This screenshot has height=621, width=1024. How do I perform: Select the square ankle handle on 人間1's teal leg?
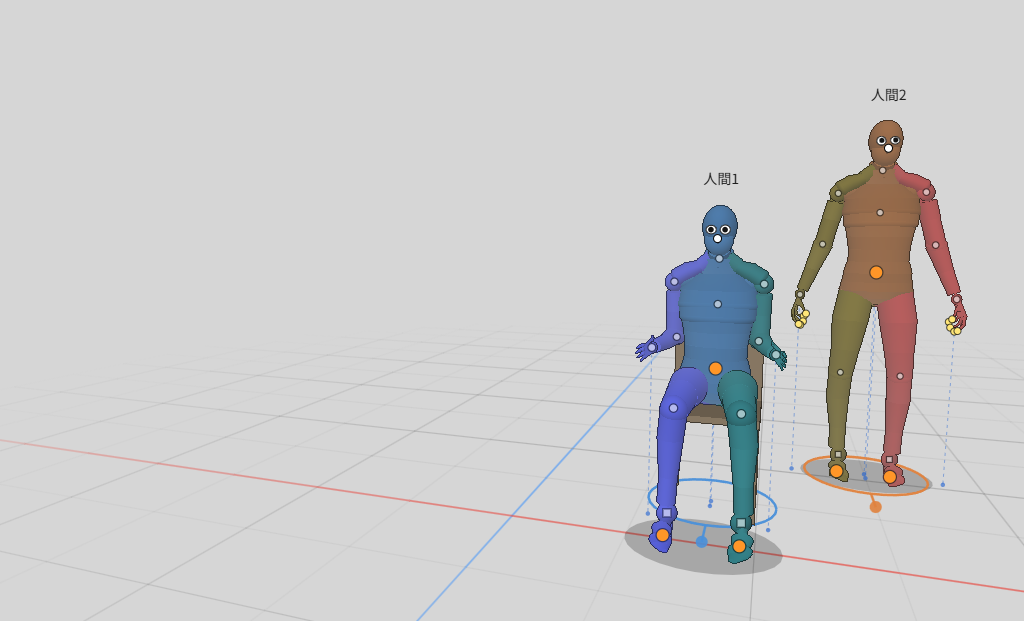[x=741, y=522]
